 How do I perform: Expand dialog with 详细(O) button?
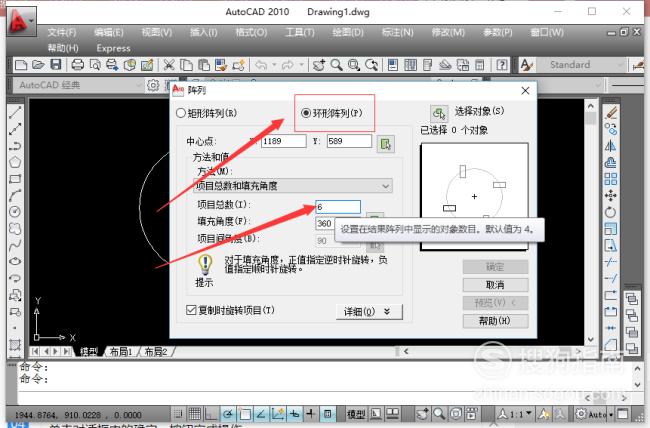coord(369,311)
